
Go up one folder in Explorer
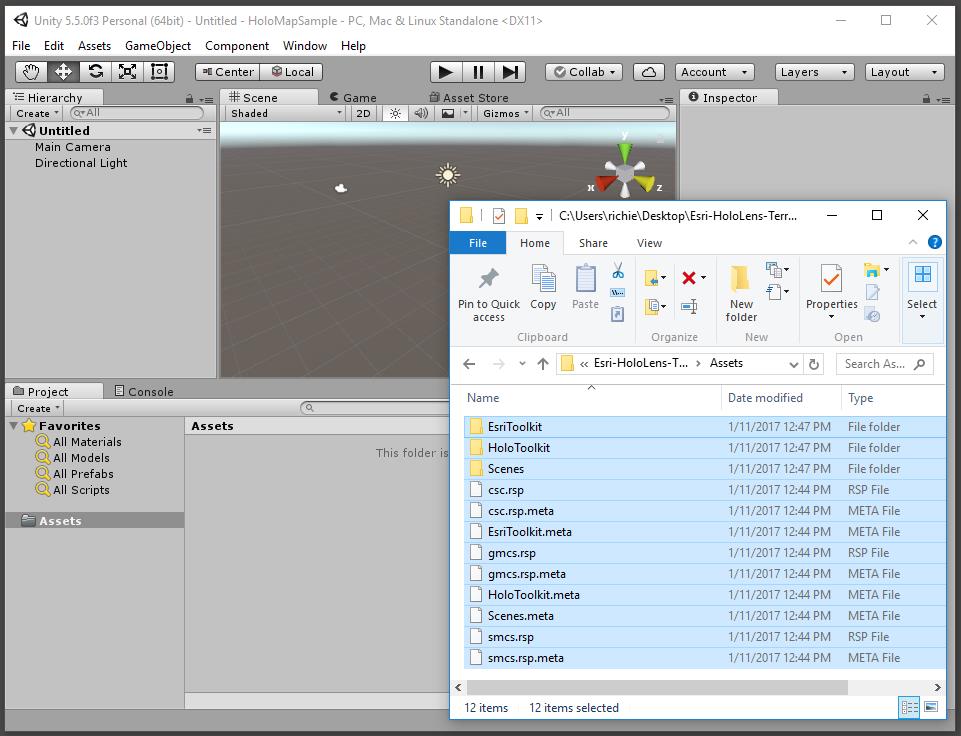[542, 364]
